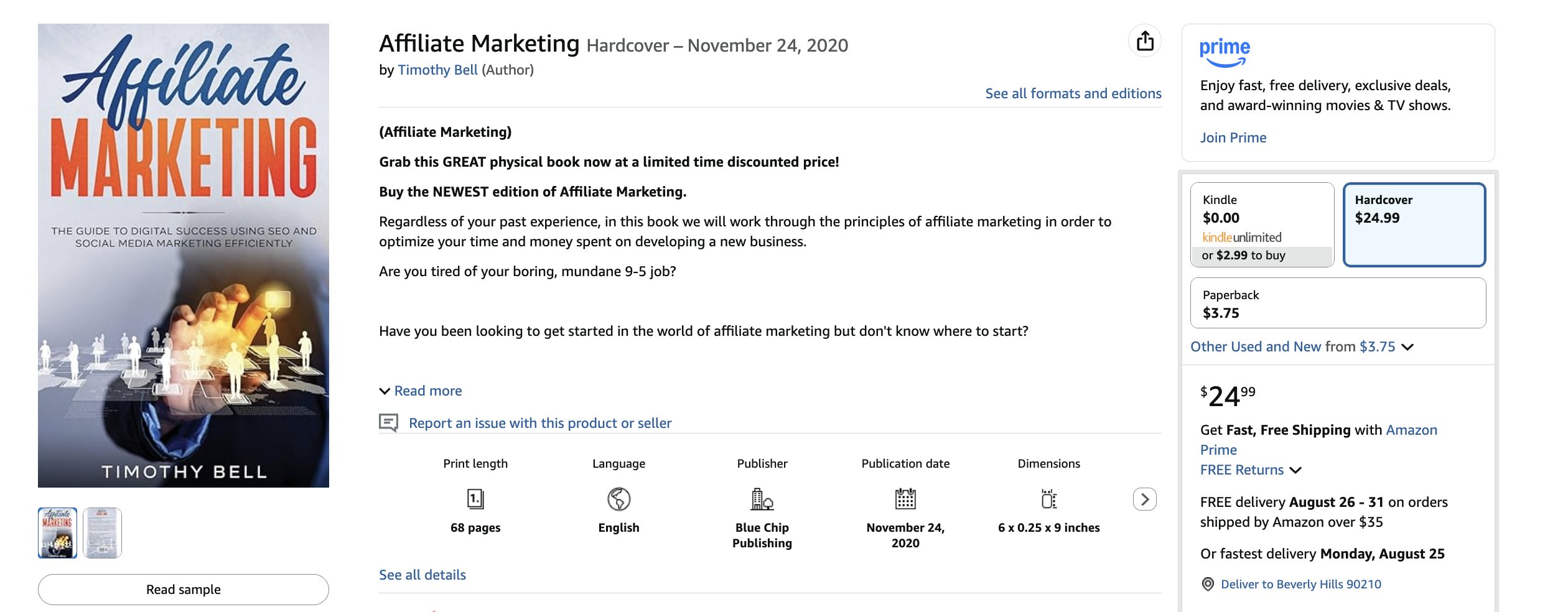Click the Language globe icon

point(618,498)
